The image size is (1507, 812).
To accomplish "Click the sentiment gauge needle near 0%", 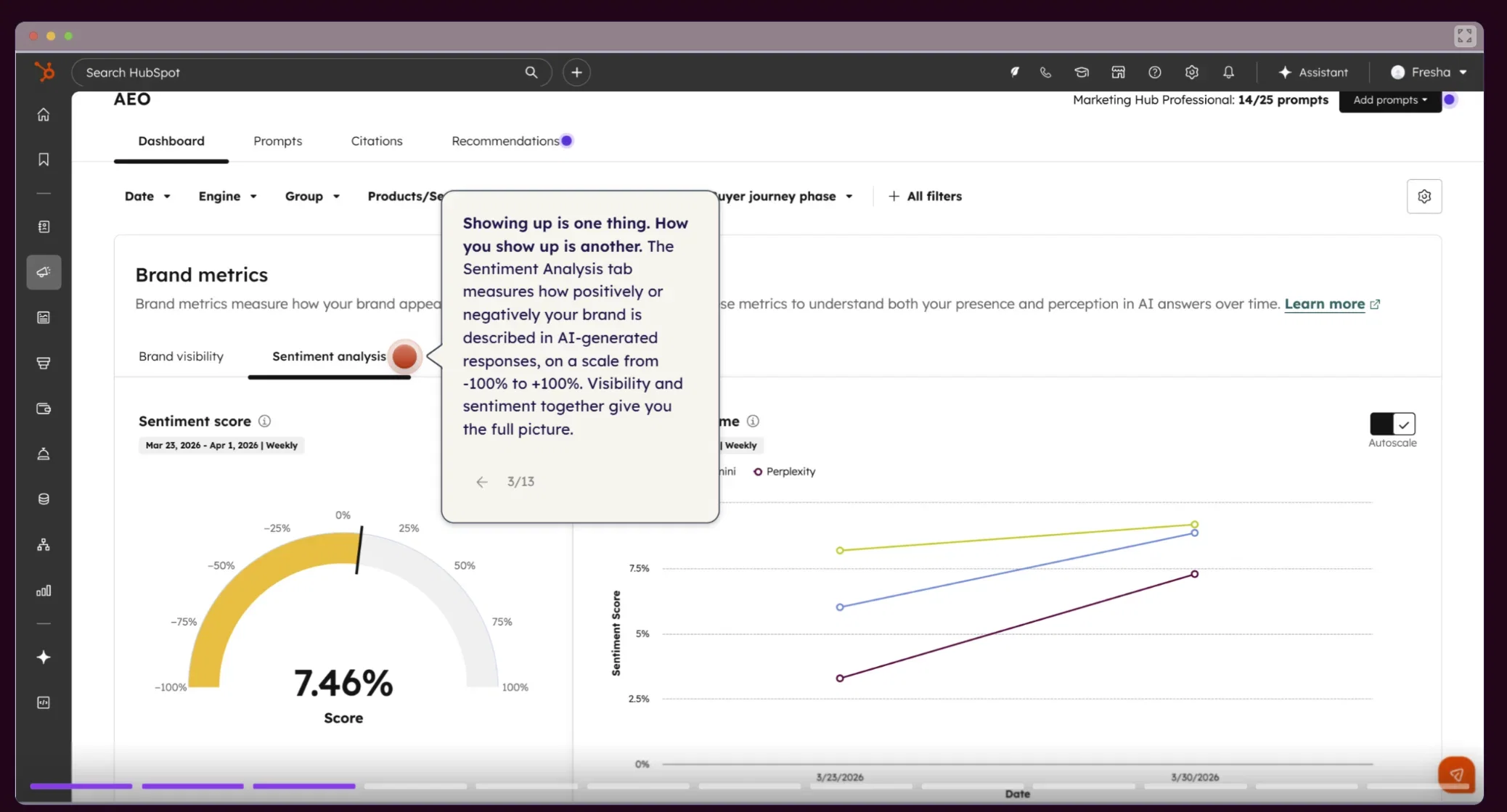I will pos(359,550).
